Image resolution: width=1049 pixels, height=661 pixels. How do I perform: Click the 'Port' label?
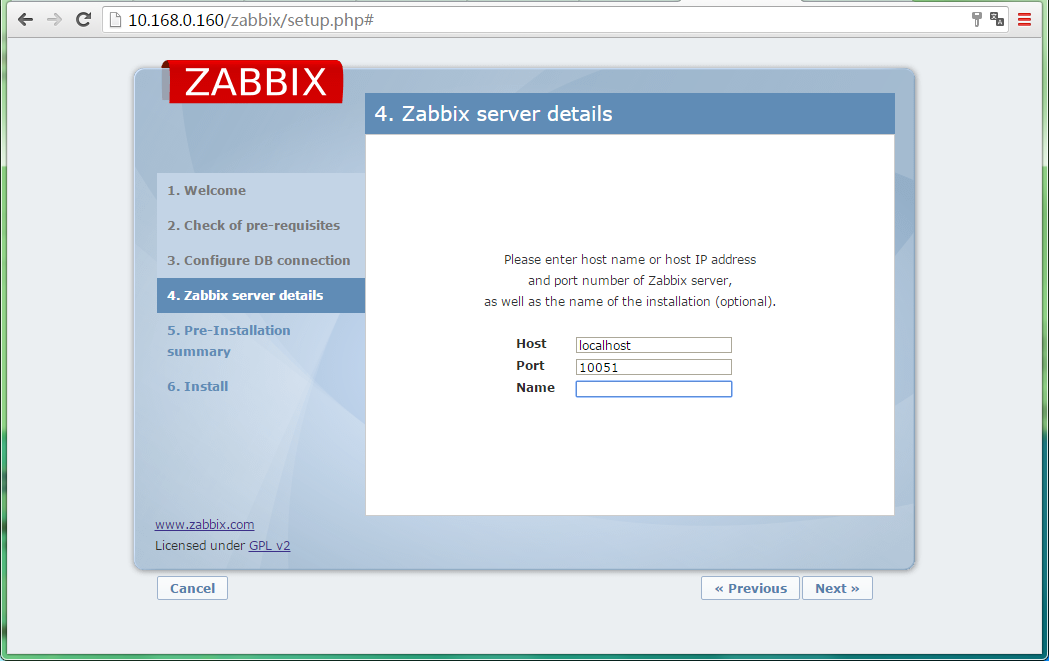[530, 365]
